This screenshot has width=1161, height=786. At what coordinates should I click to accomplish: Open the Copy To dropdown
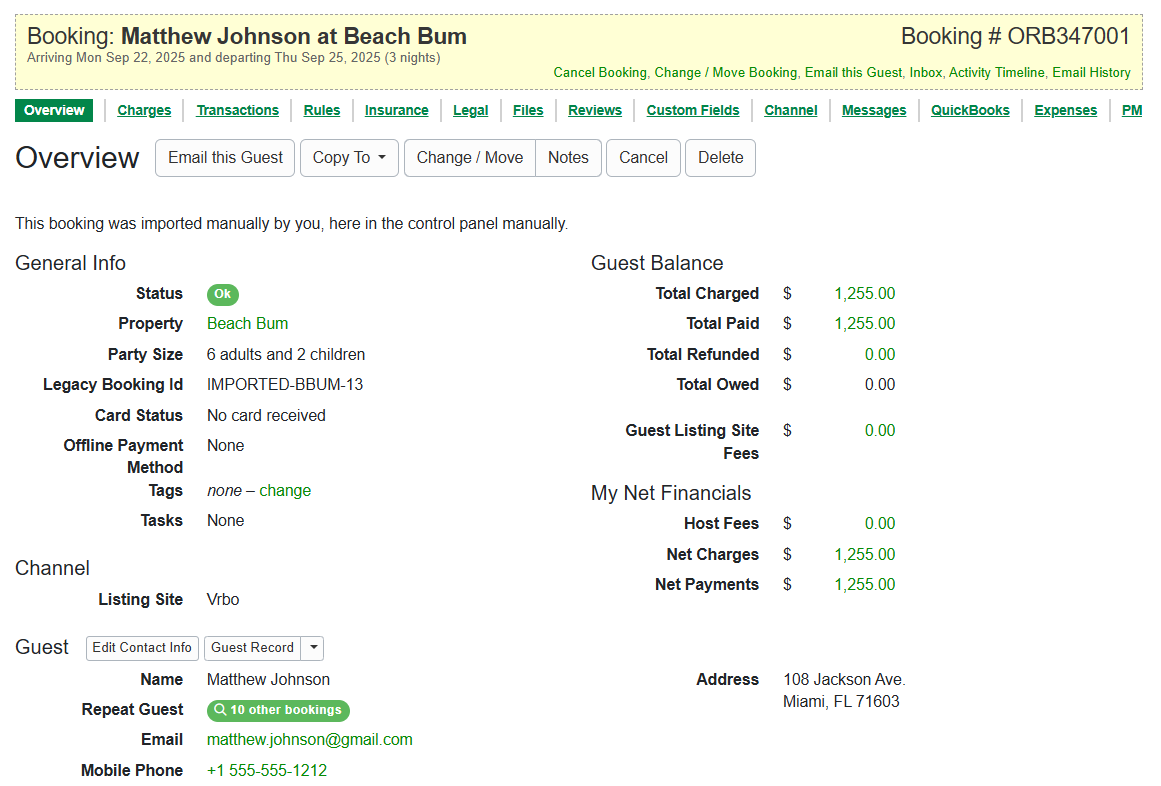pyautogui.click(x=349, y=158)
